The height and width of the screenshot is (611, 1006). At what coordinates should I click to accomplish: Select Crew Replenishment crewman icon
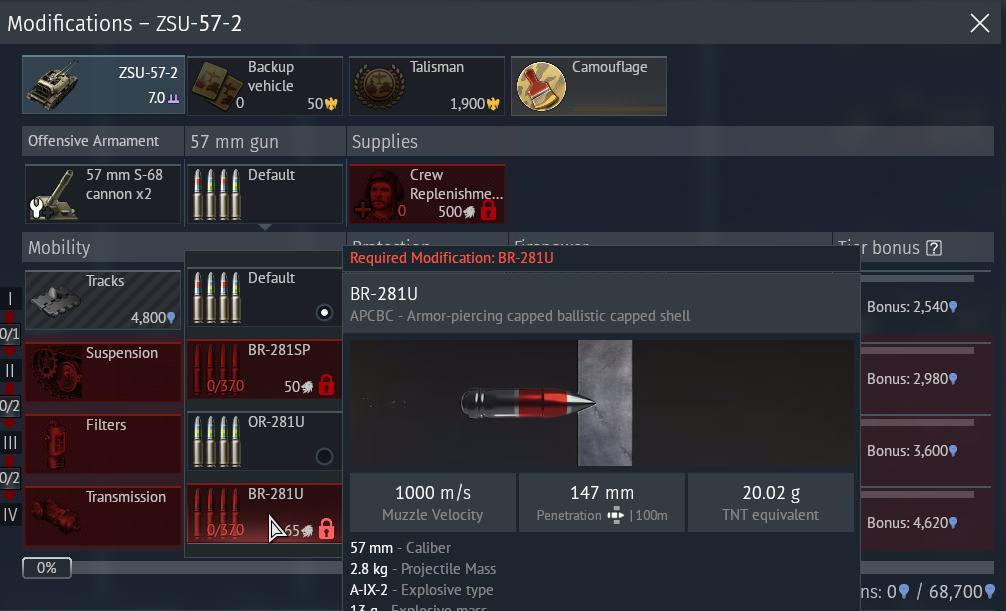[378, 194]
